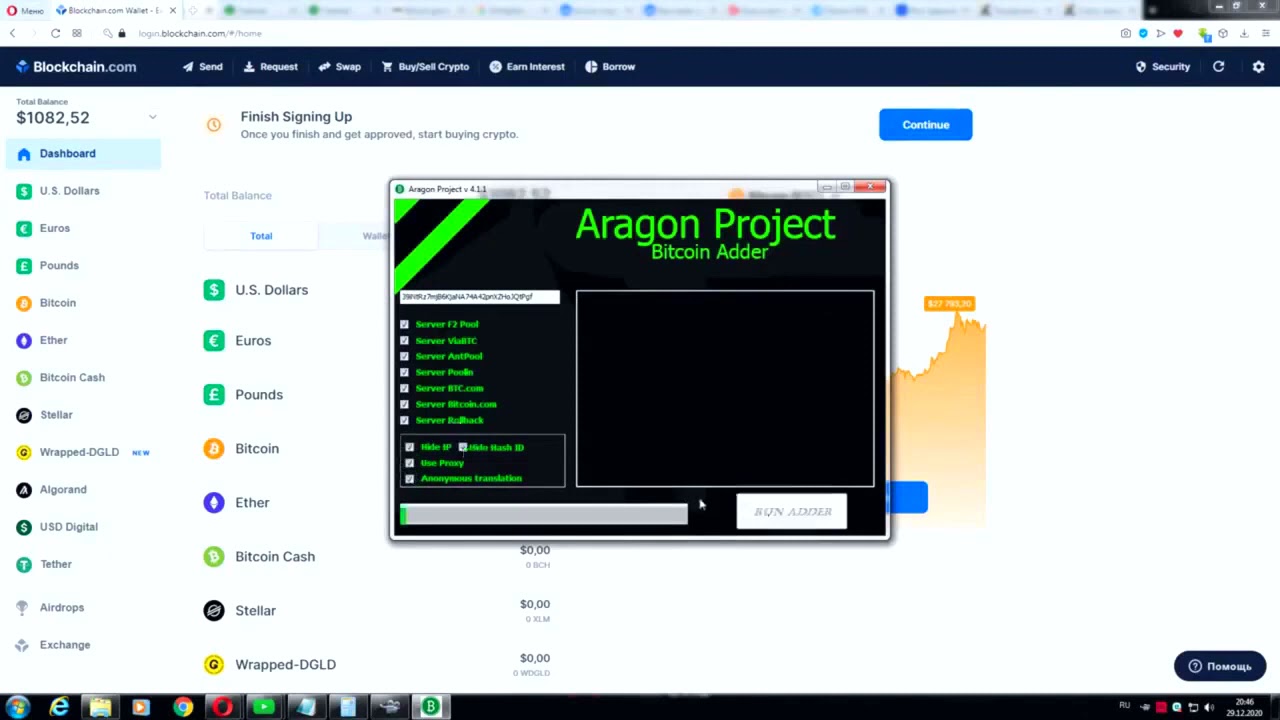This screenshot has width=1280, height=720.
Task: Open the Opera browser from the taskbar
Action: point(222,707)
